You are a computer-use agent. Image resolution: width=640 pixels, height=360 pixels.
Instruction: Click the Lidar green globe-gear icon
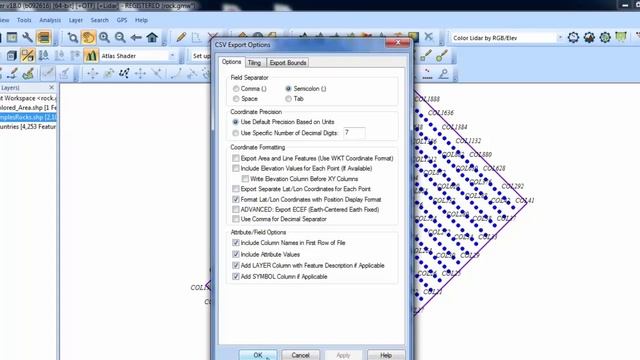point(605,38)
